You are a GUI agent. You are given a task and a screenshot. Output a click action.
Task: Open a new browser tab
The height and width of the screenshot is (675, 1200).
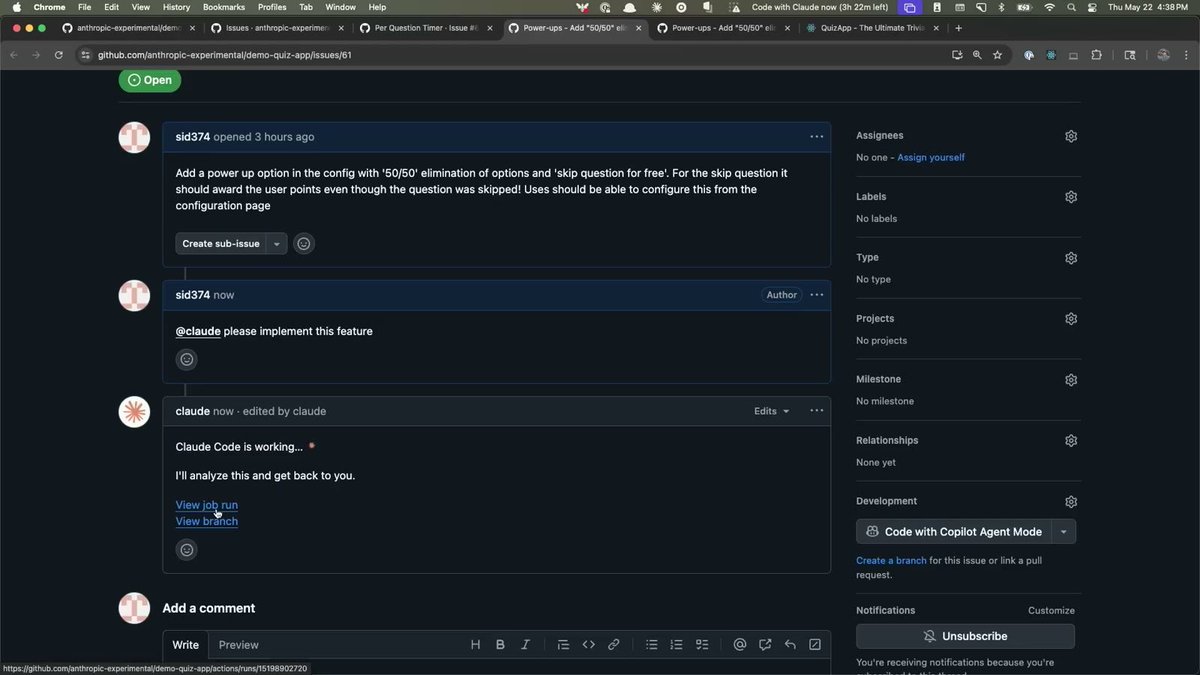pyautogui.click(x=958, y=28)
